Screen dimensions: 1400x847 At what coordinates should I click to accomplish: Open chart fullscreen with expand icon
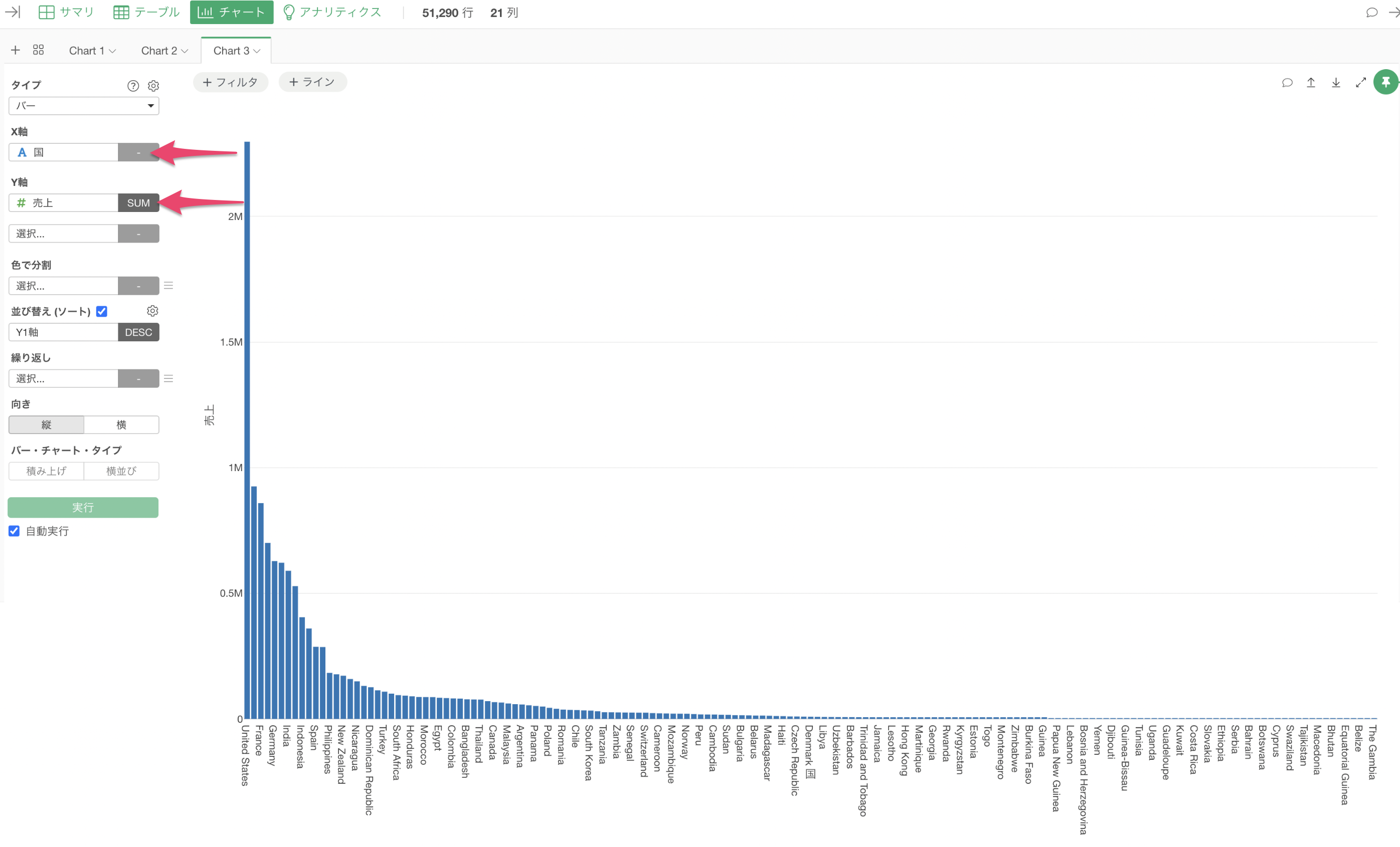click(1360, 83)
